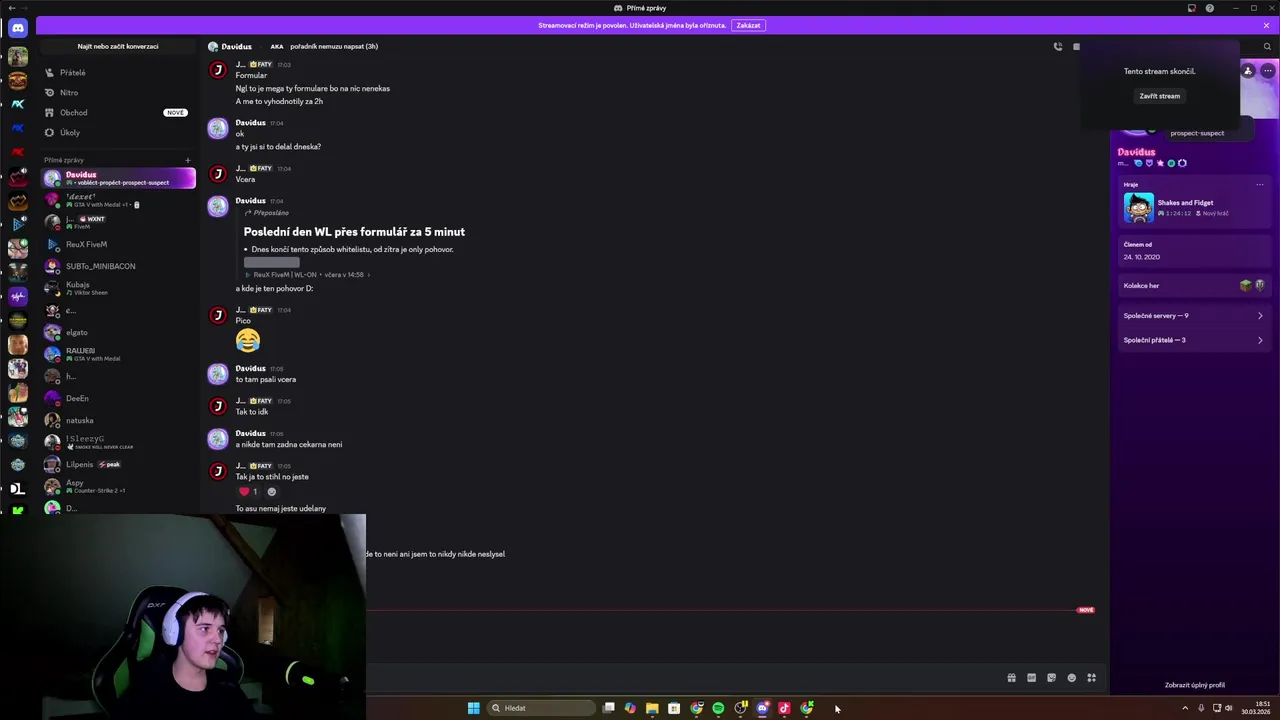
Task: Open Úkoly quests in the sidebar
Action: [x=118, y=133]
